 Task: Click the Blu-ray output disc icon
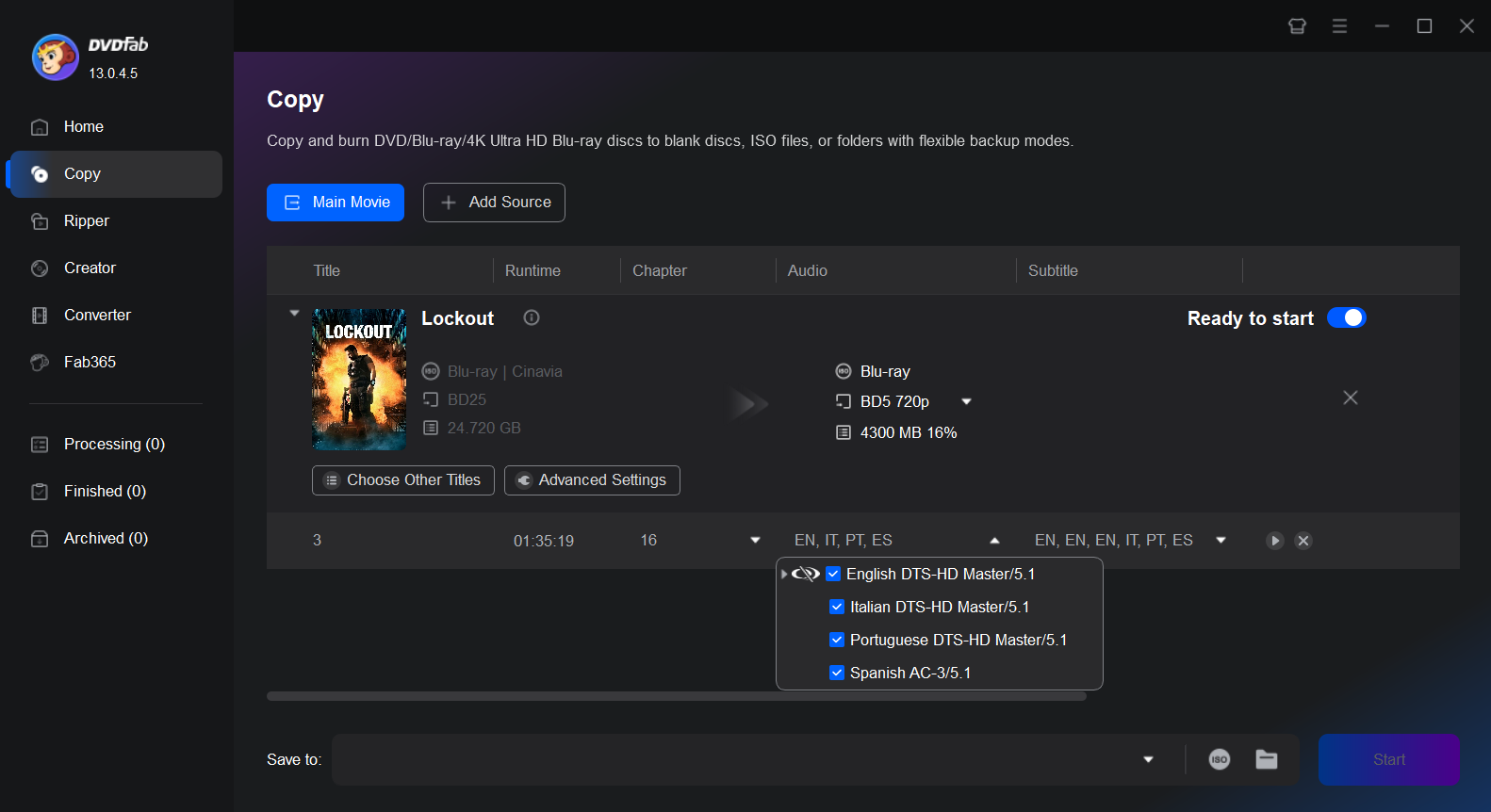tap(844, 371)
